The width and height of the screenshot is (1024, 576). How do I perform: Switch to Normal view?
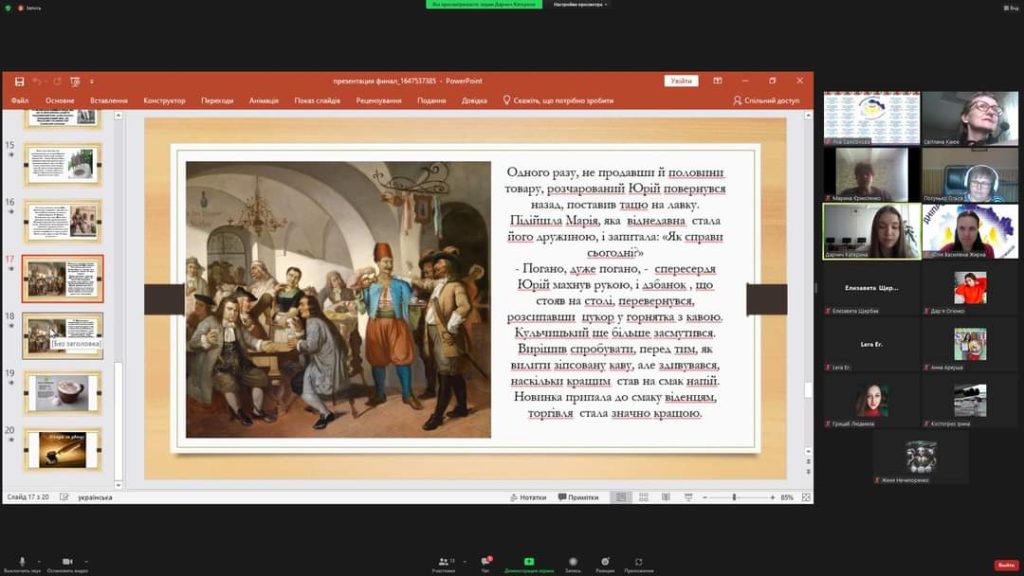coord(621,498)
